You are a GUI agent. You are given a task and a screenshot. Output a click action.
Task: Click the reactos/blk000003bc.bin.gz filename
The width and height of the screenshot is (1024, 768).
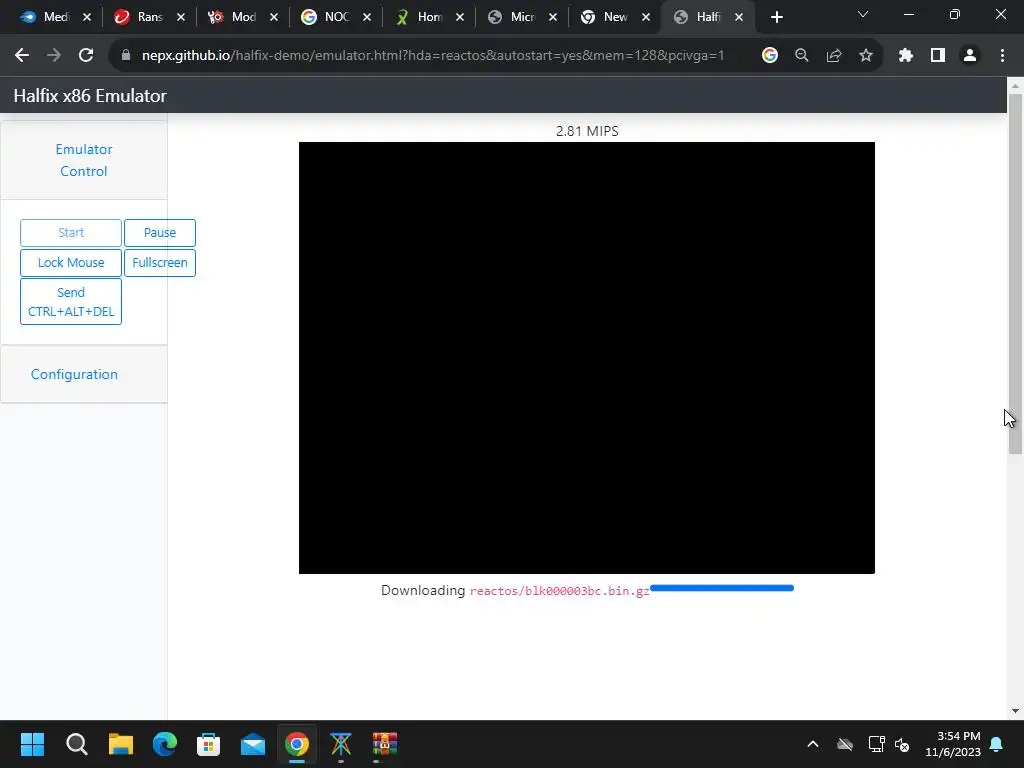[560, 591]
